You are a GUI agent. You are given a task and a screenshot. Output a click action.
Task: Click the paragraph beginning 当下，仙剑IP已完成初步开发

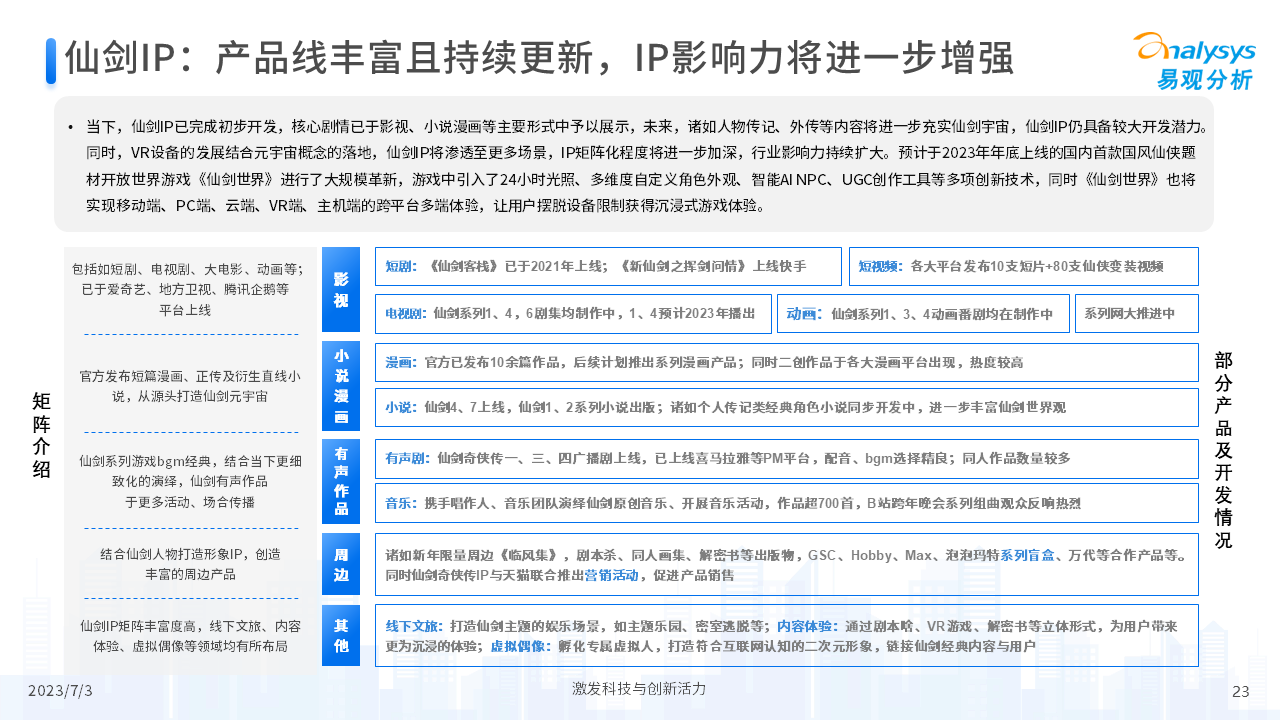[640, 167]
